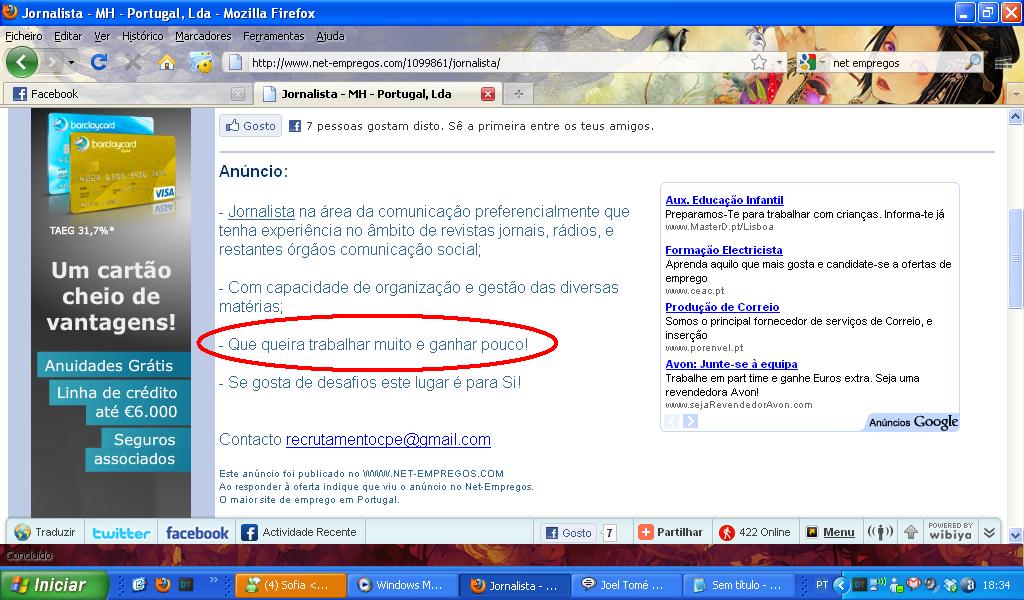Bookmark this page with the star icon

pos(759,62)
